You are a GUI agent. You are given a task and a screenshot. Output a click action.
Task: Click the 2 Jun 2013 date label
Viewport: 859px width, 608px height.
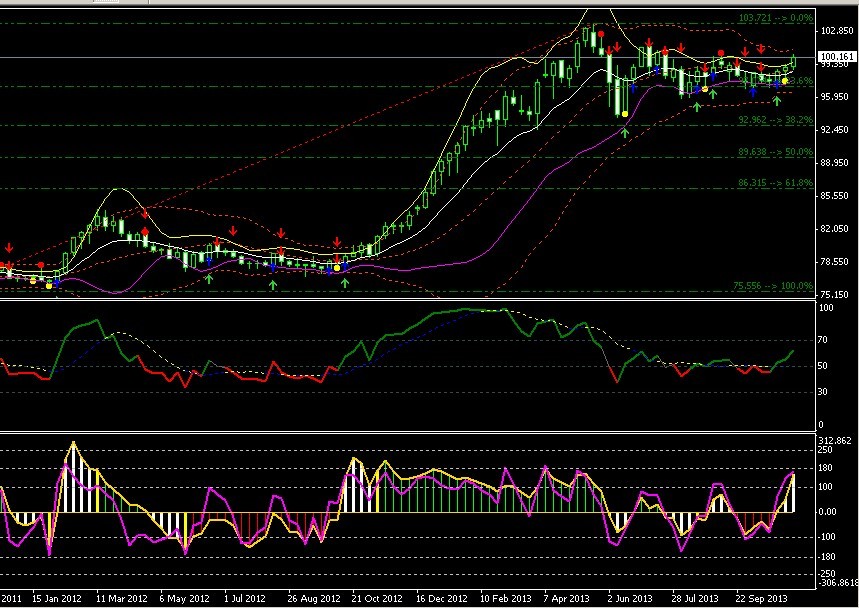tap(631, 599)
